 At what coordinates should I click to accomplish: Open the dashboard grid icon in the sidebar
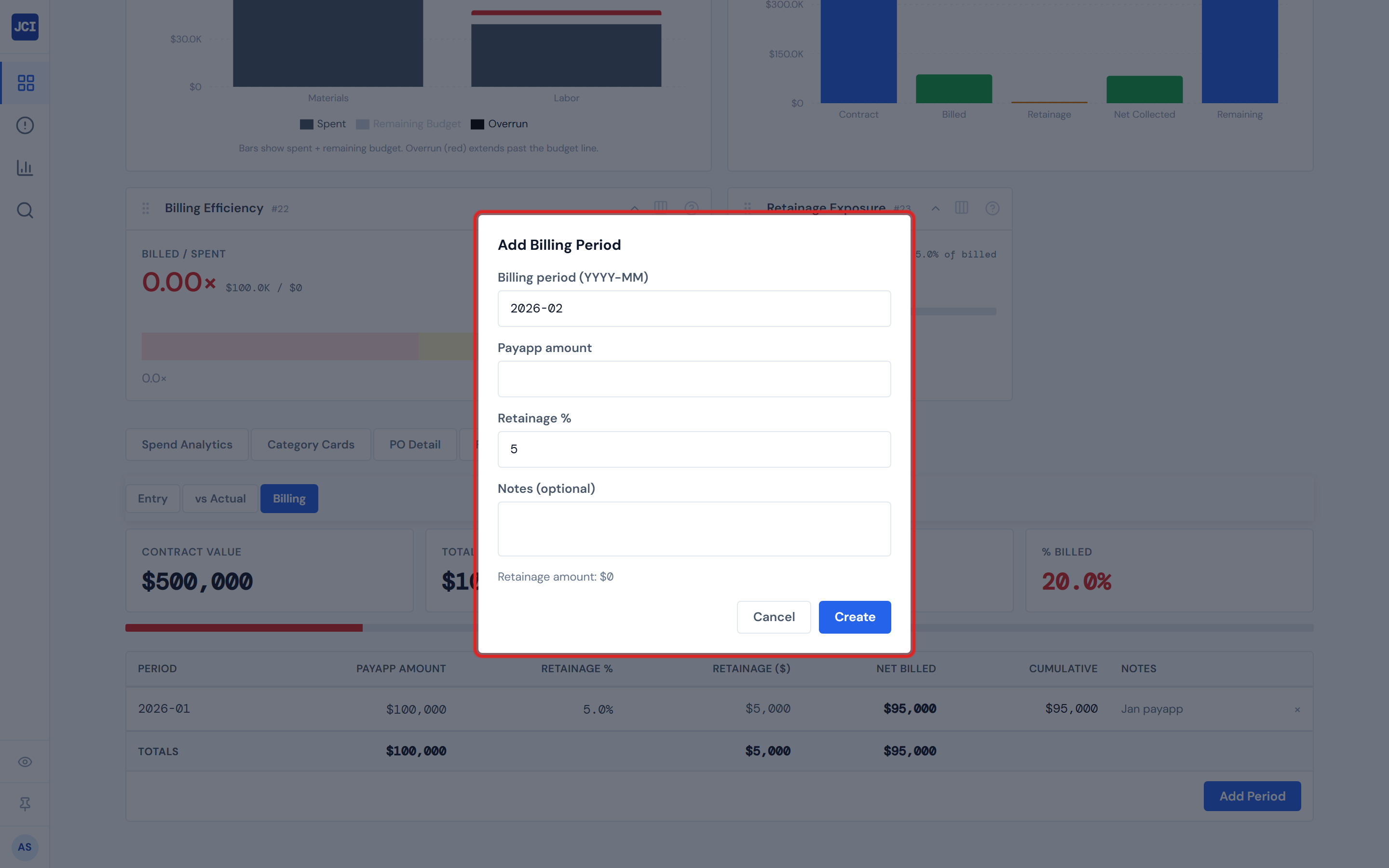point(25,82)
